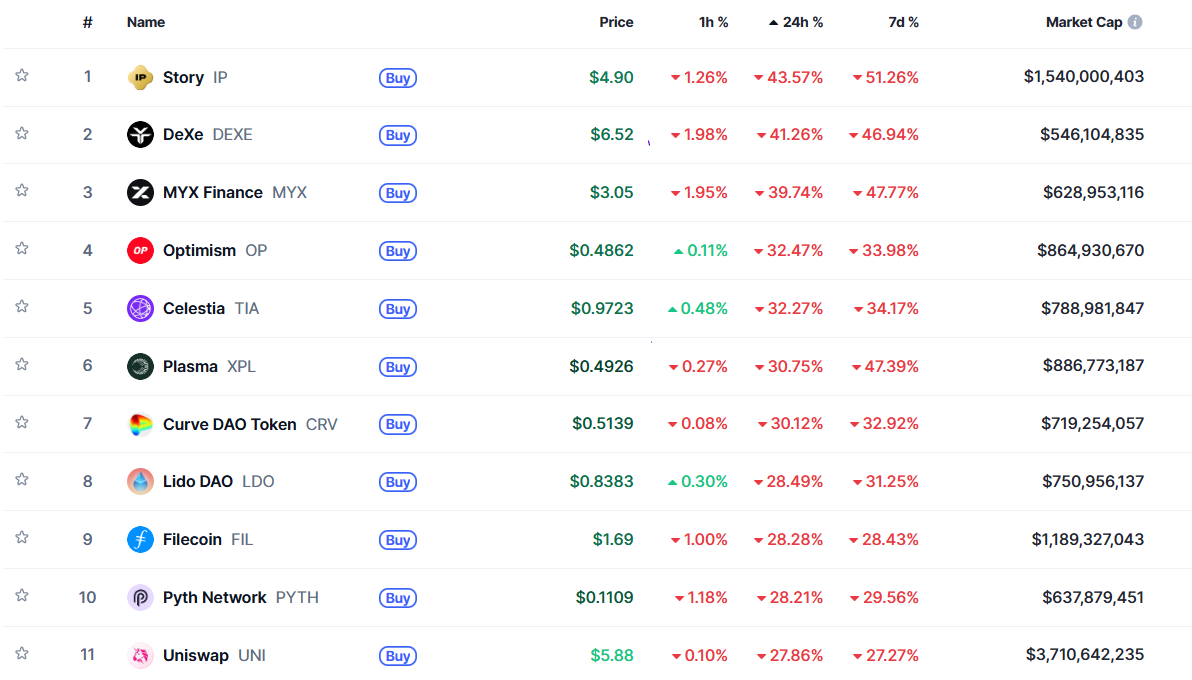Sort by the 1h % column header

click(x=713, y=22)
